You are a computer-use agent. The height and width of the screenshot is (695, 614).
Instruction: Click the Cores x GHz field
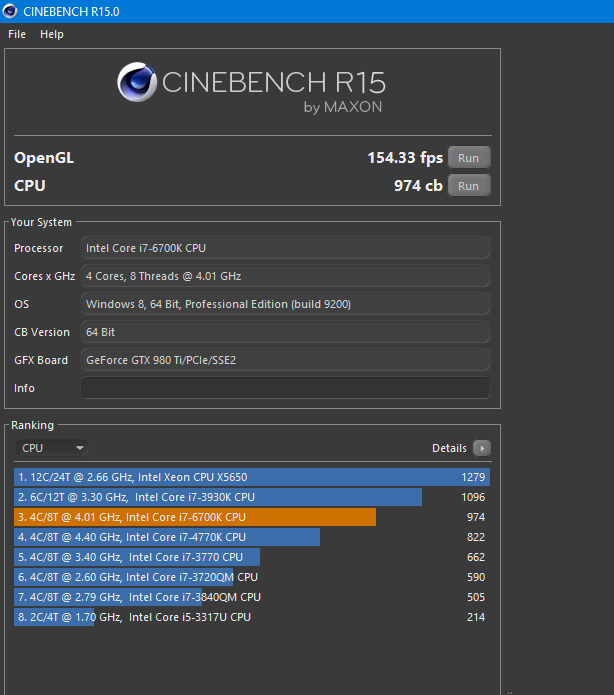[285, 276]
